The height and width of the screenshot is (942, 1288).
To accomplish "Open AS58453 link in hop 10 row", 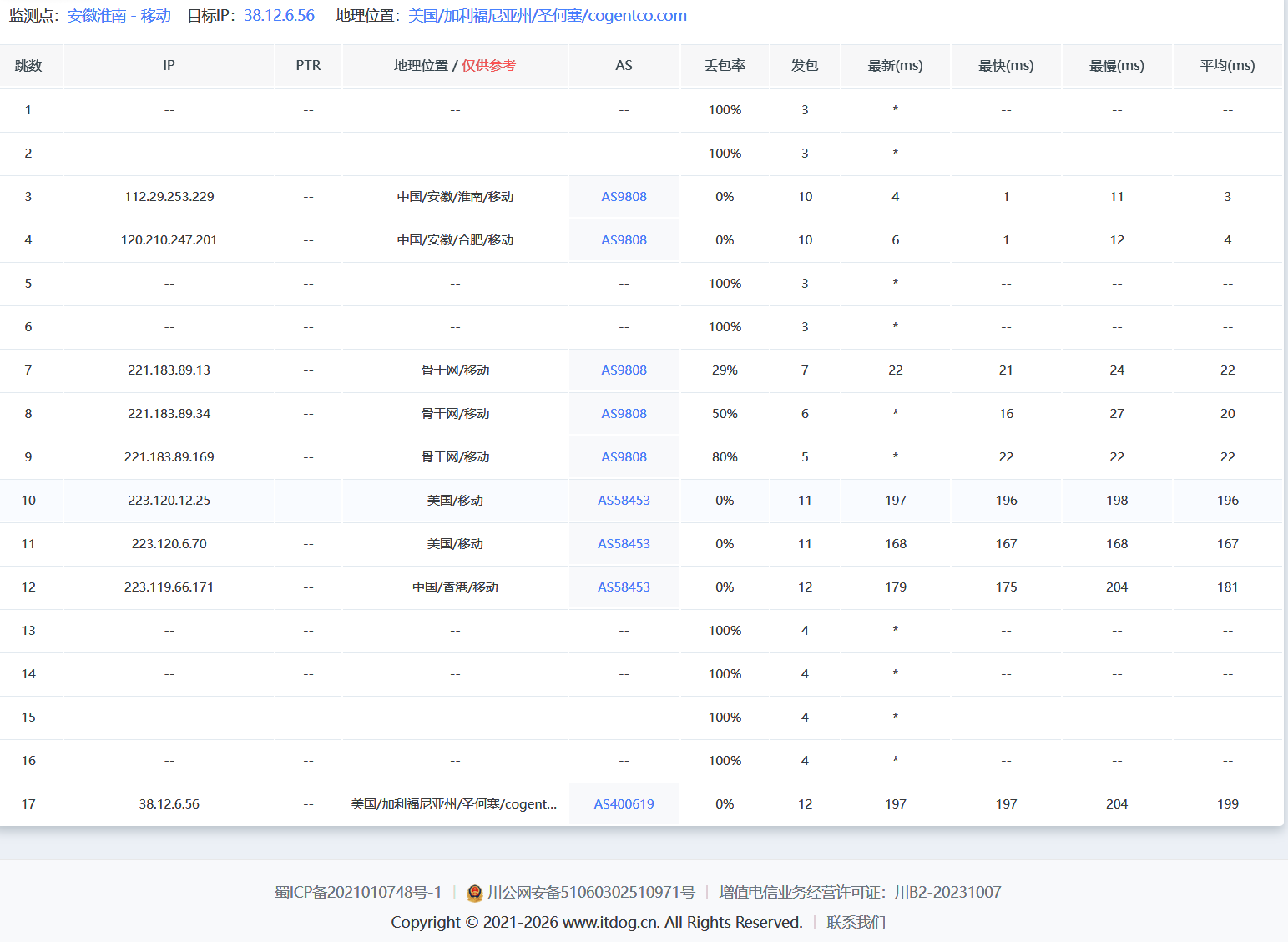I will [624, 501].
